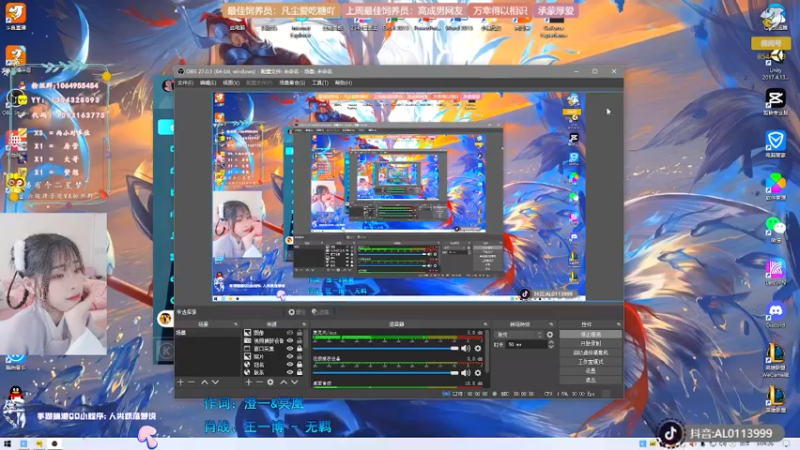Select the 场景 item in the scenes list

(x=207, y=333)
